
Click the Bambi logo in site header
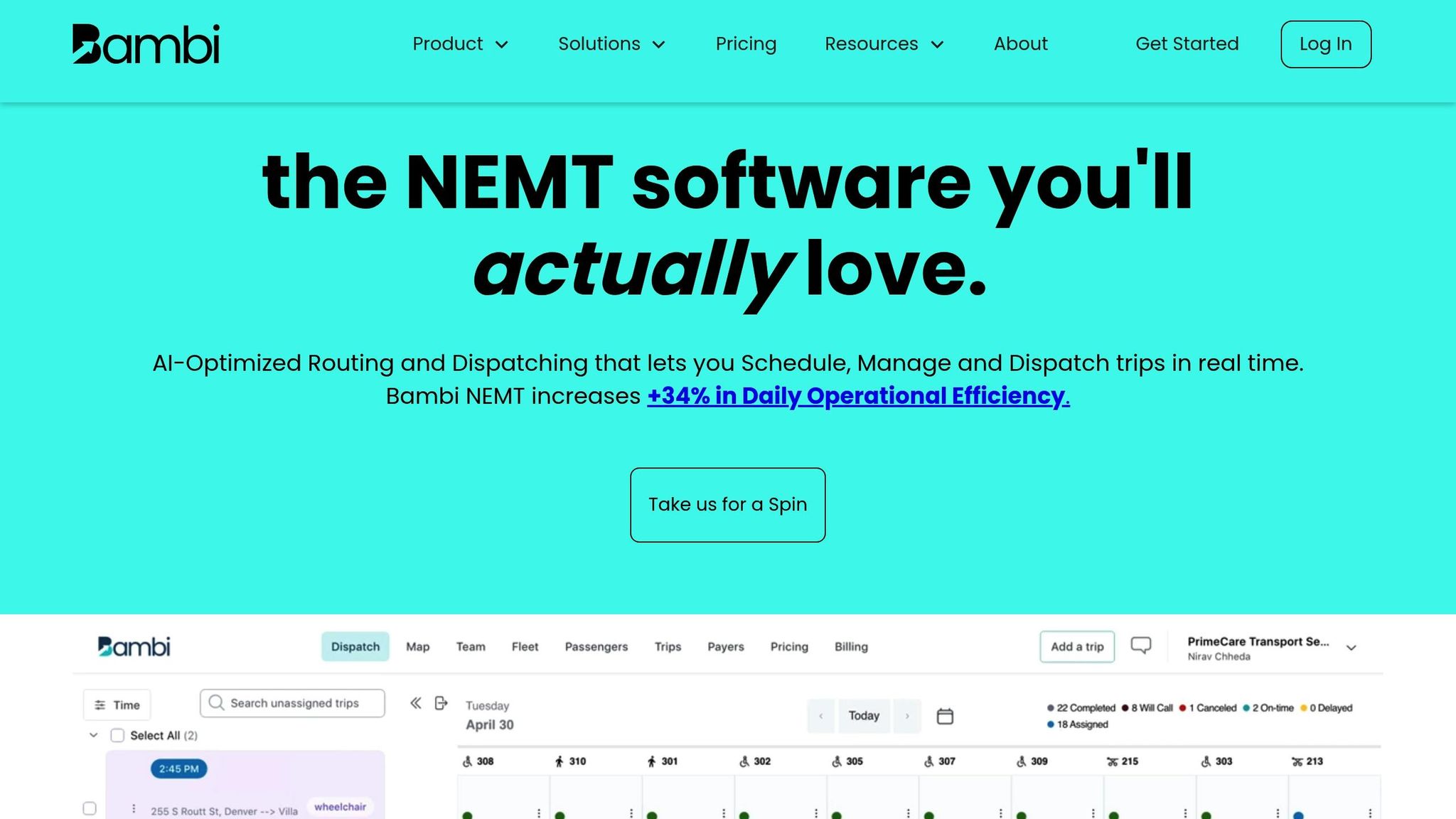[x=146, y=44]
